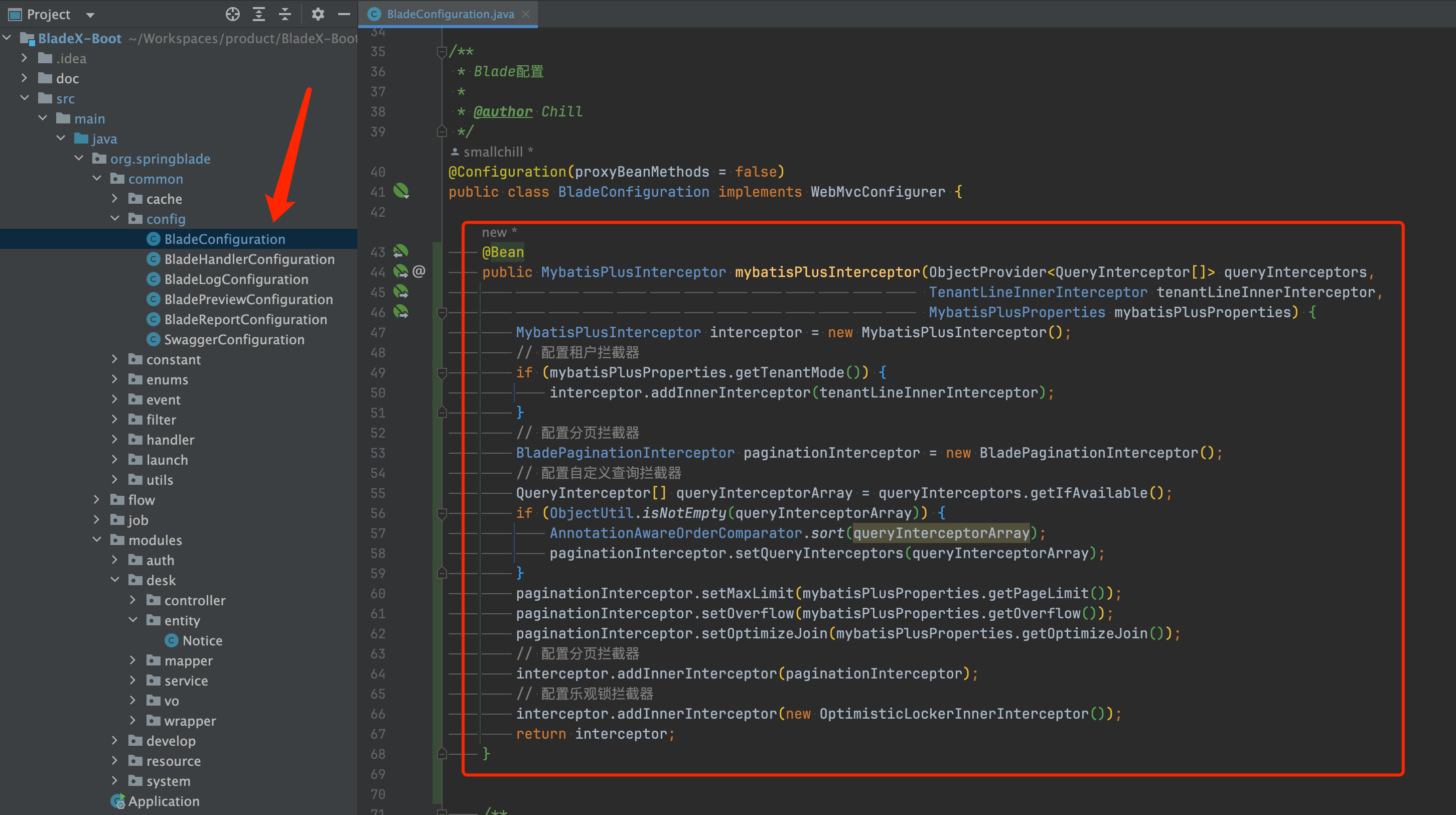
Task: Expand the constant package
Action: (115, 359)
